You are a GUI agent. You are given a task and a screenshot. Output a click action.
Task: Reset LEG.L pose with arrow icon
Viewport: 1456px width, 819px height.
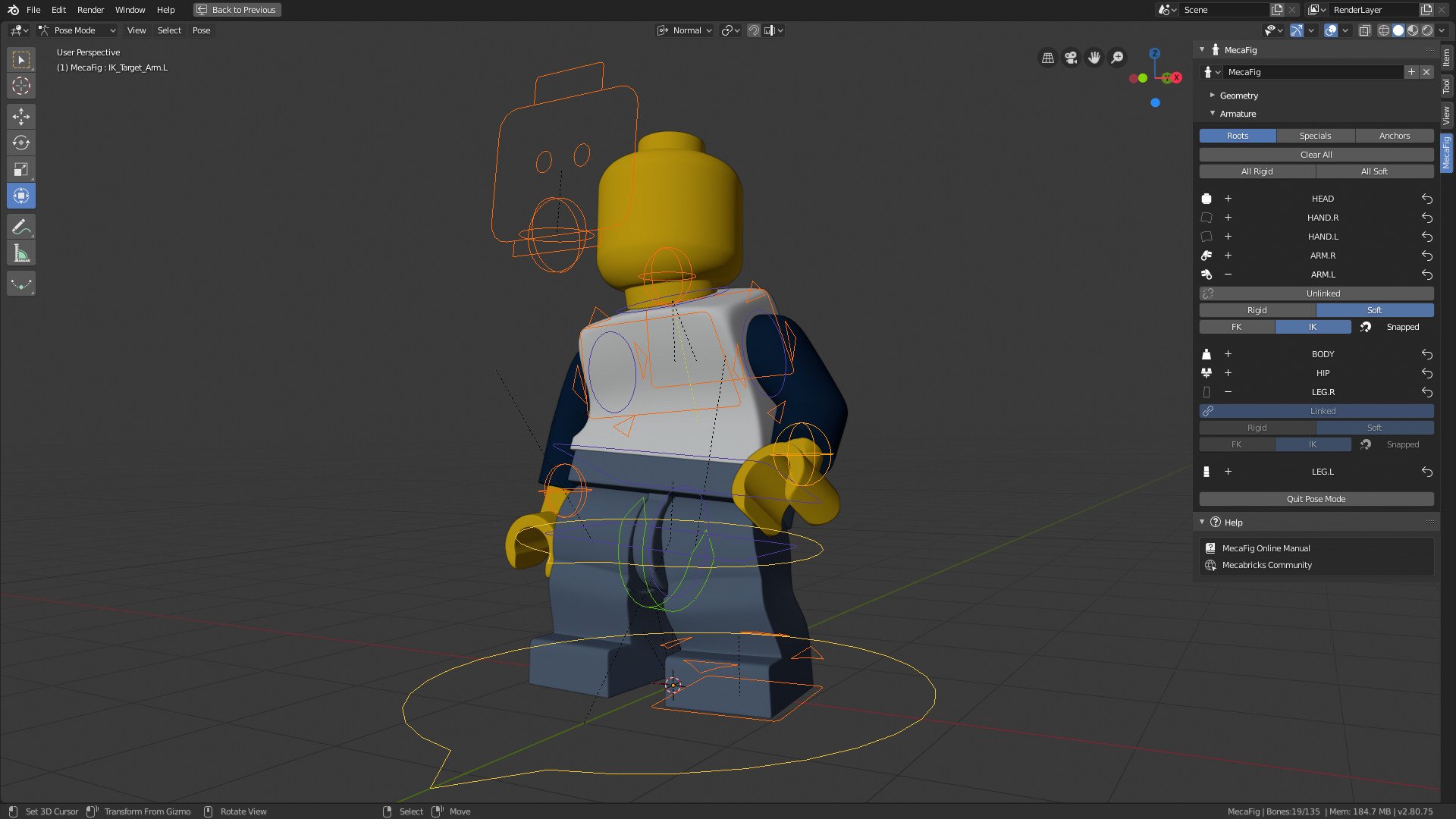click(x=1426, y=472)
